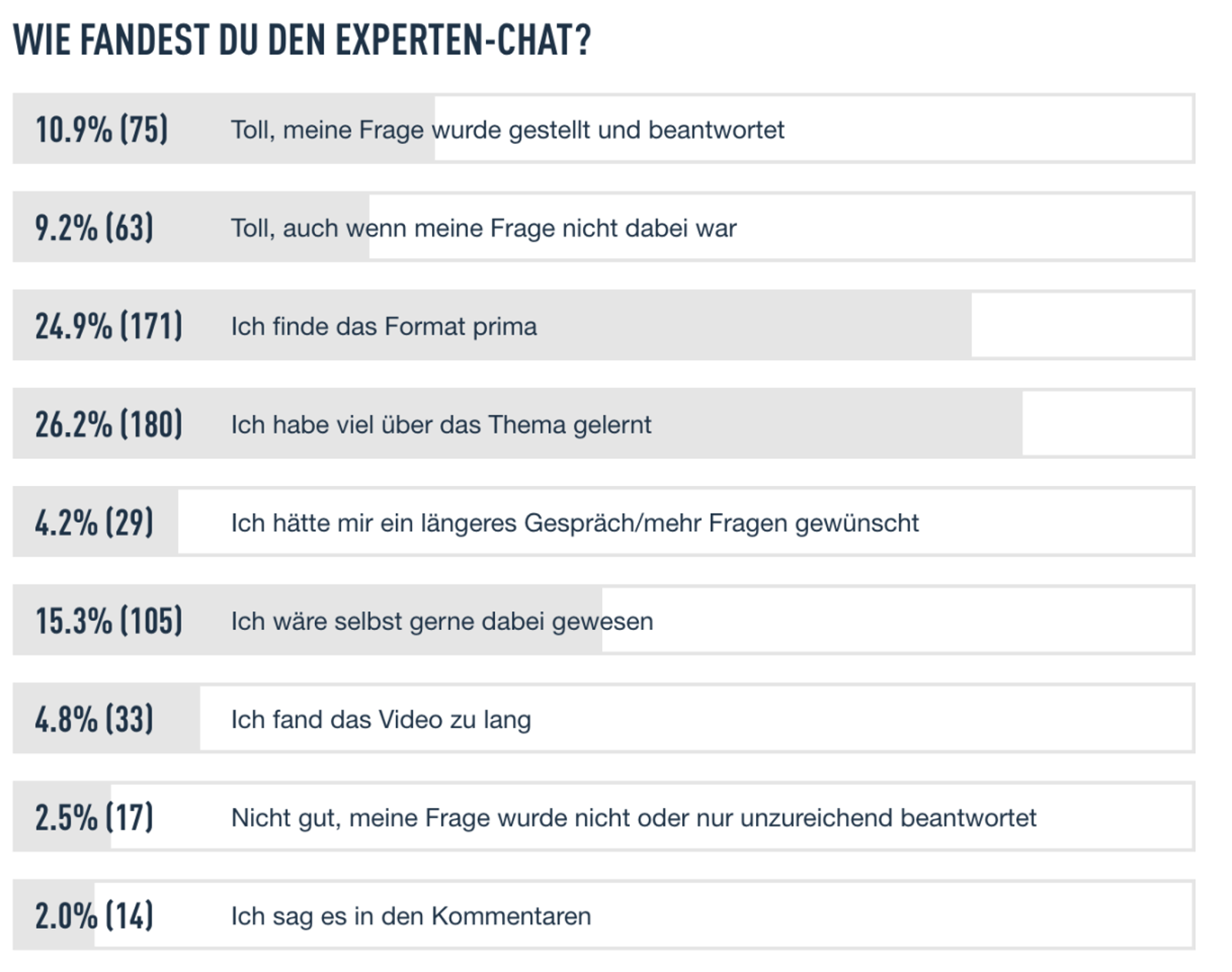Click the "4.2% (29)" percentage label
This screenshot has width=1232, height=972.
pyautogui.click(x=94, y=523)
